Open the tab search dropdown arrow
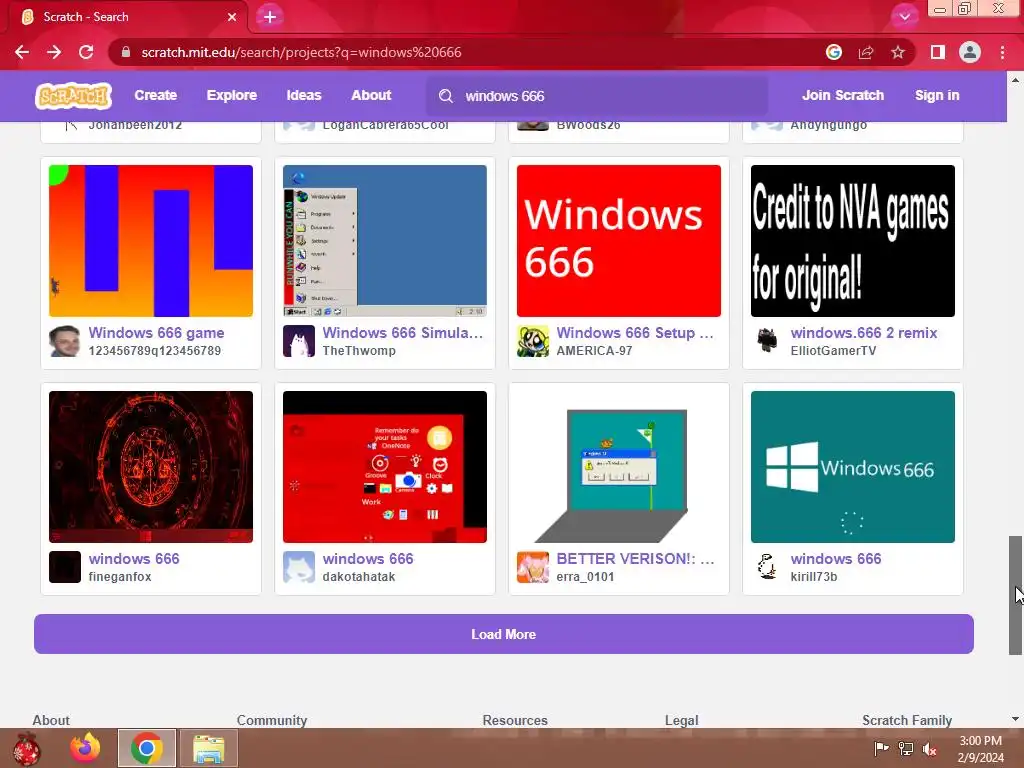This screenshot has height=768, width=1024. pyautogui.click(x=904, y=17)
